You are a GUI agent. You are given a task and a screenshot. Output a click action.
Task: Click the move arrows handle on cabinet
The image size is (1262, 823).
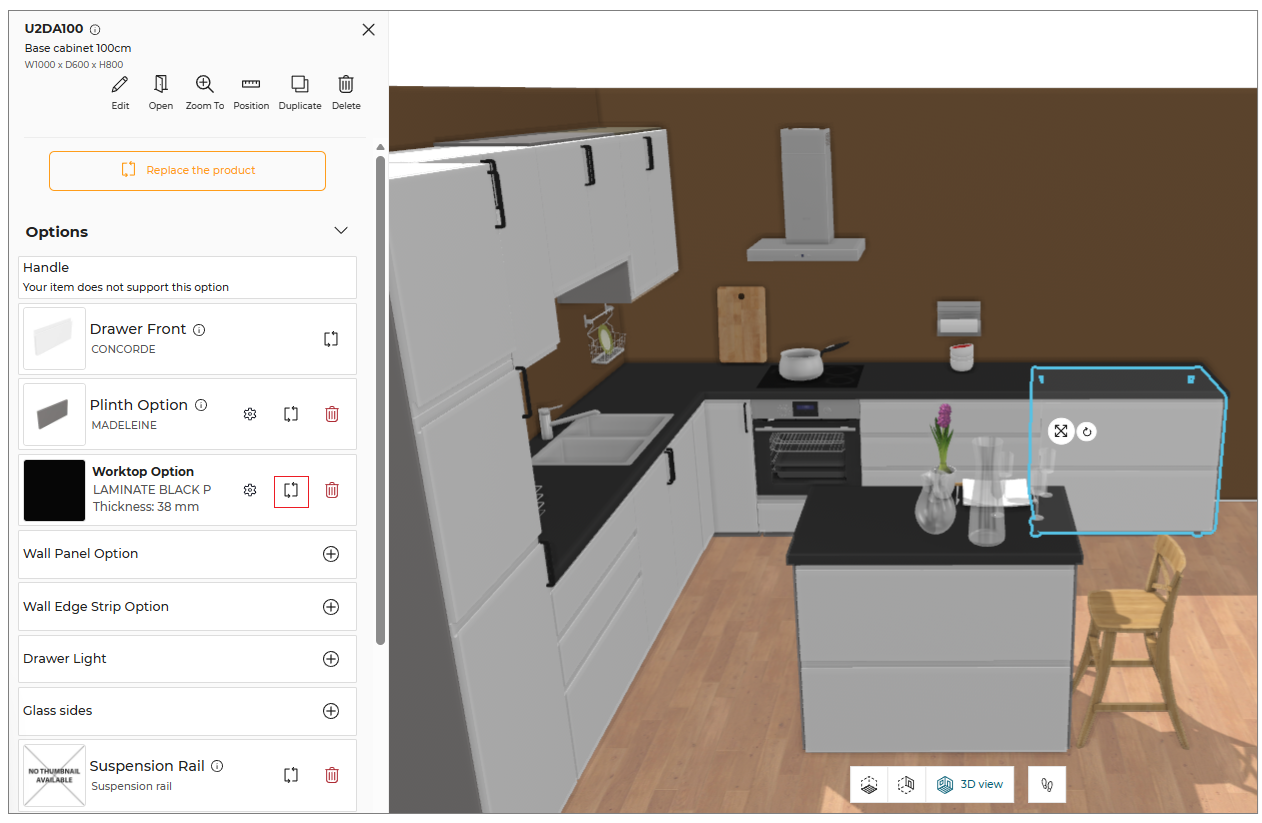coord(1061,431)
